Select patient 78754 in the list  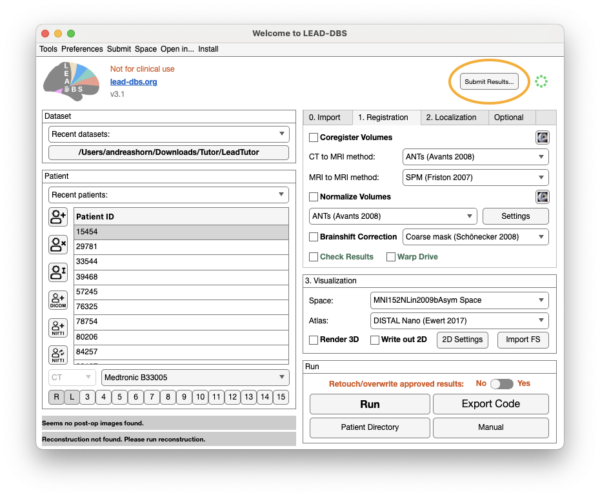pos(181,322)
